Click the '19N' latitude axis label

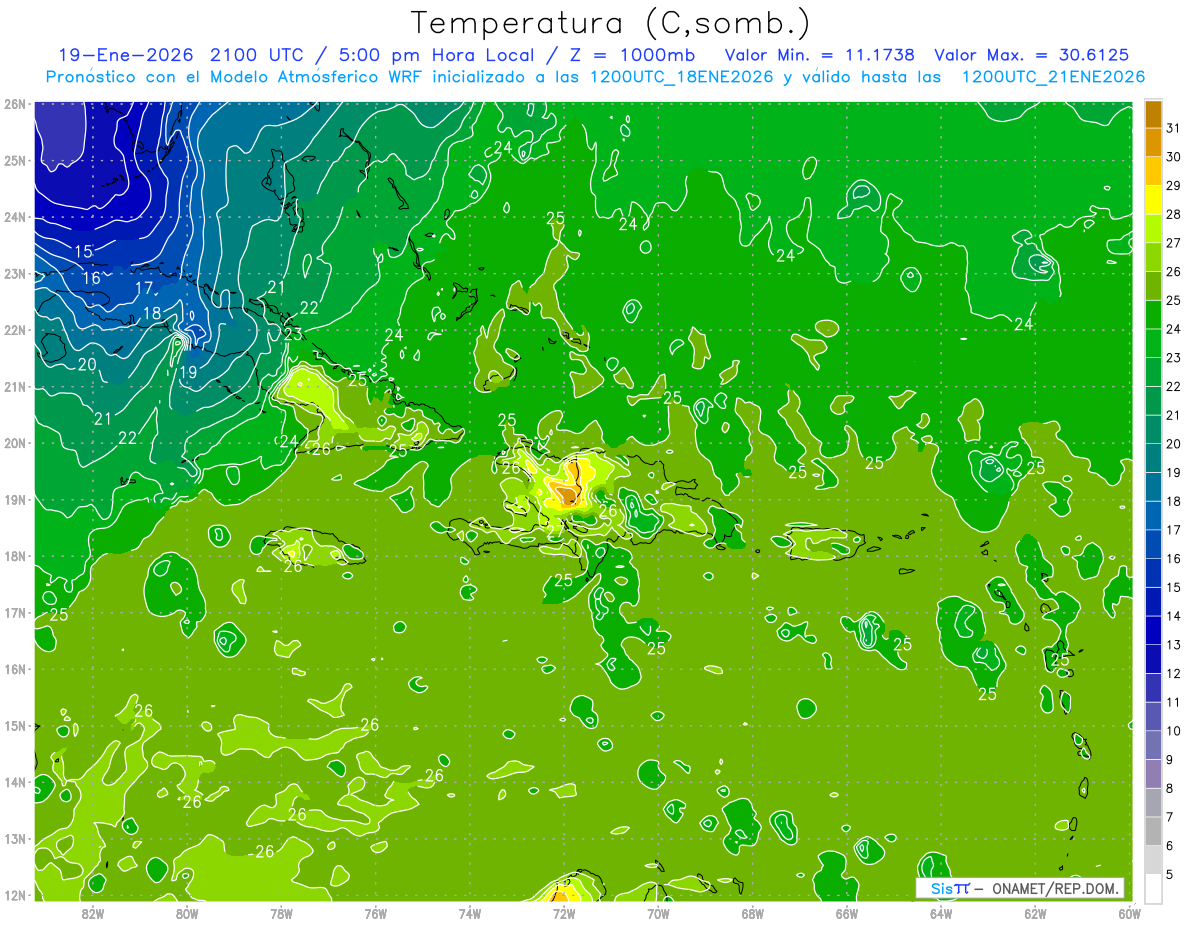point(15,500)
